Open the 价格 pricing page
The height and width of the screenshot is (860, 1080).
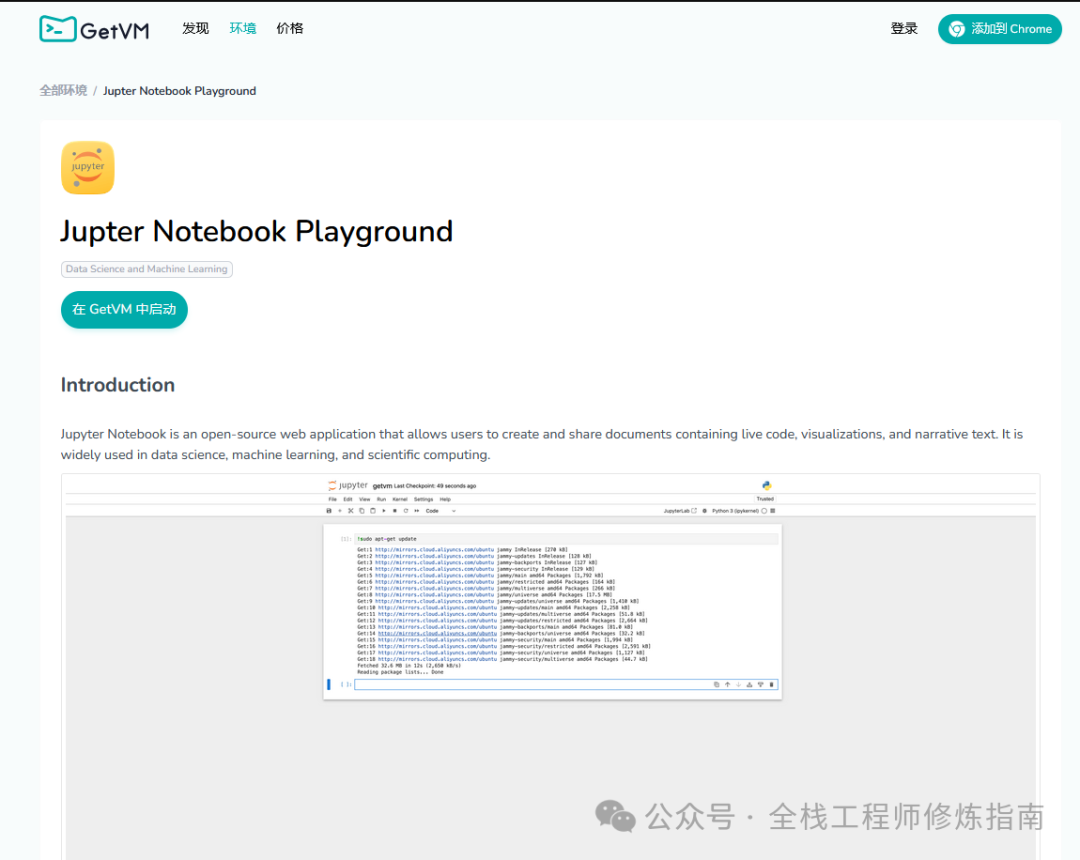point(289,28)
